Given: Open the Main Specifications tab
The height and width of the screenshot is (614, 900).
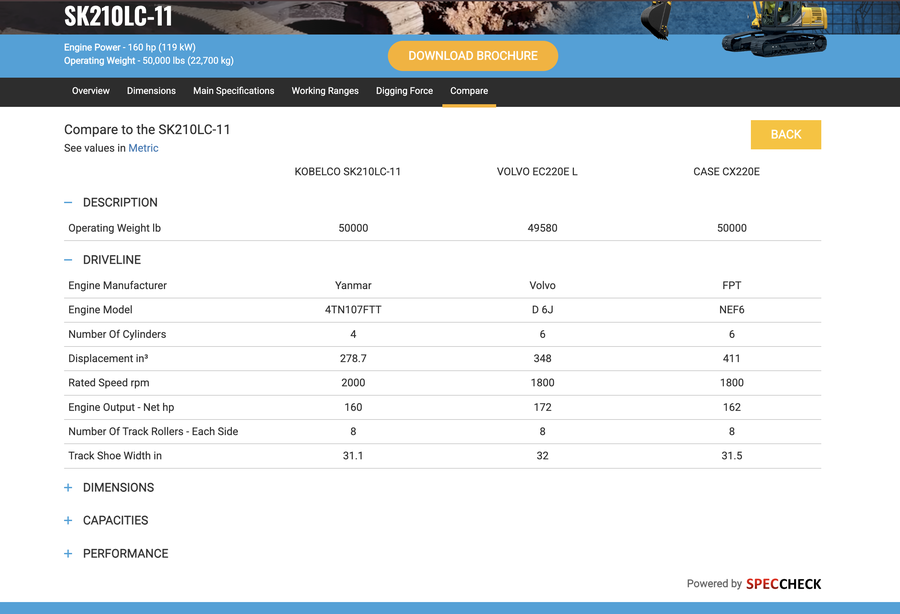Looking at the screenshot, I should pyautogui.click(x=234, y=91).
